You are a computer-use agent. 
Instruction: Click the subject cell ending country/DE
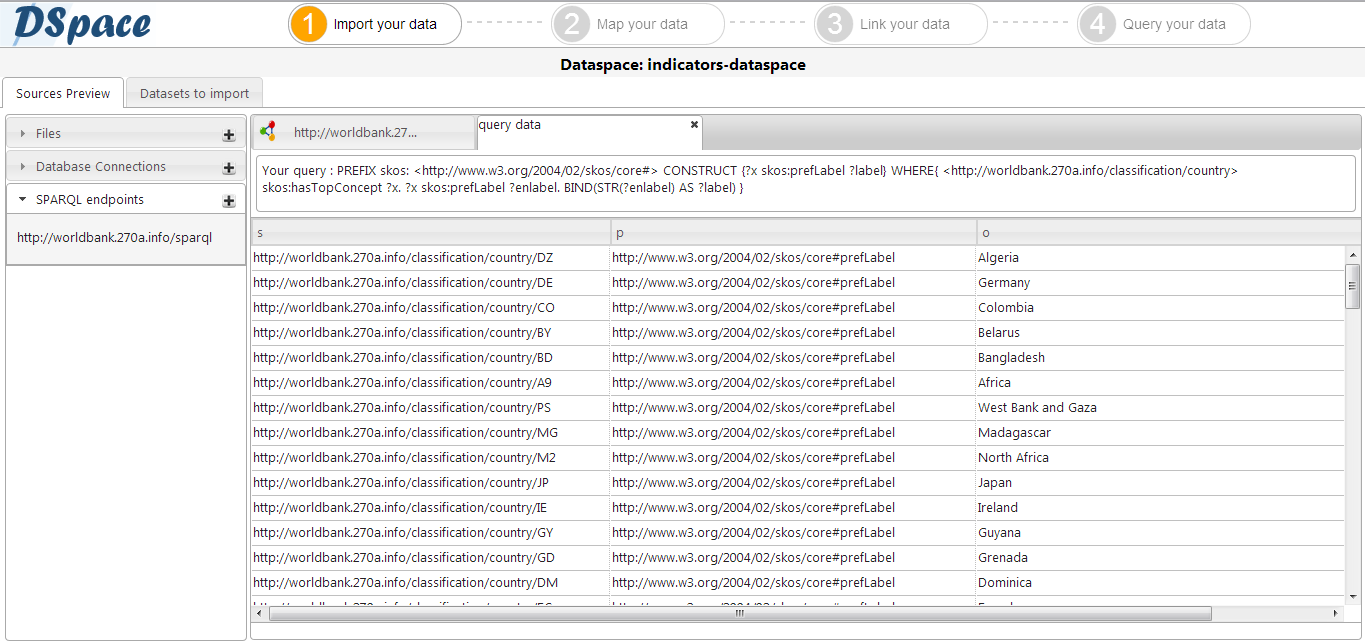[430, 283]
